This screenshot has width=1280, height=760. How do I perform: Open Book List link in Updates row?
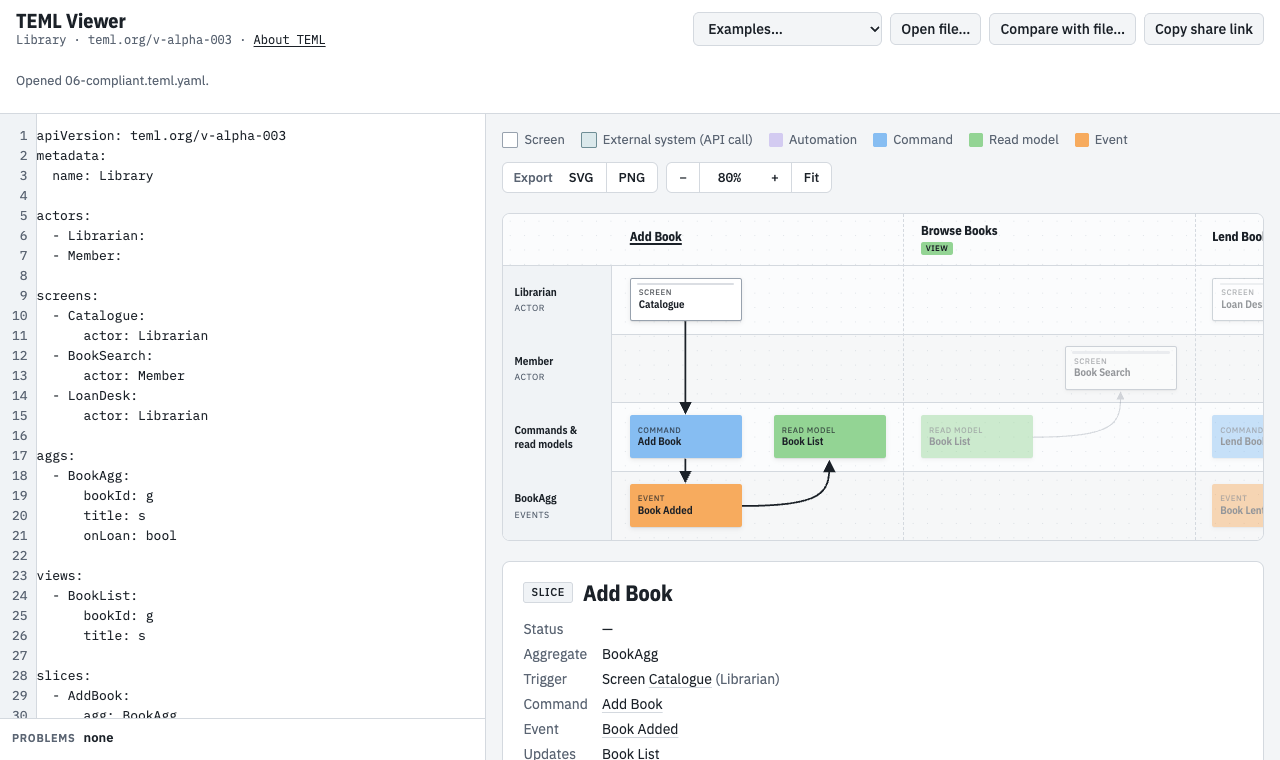631,753
